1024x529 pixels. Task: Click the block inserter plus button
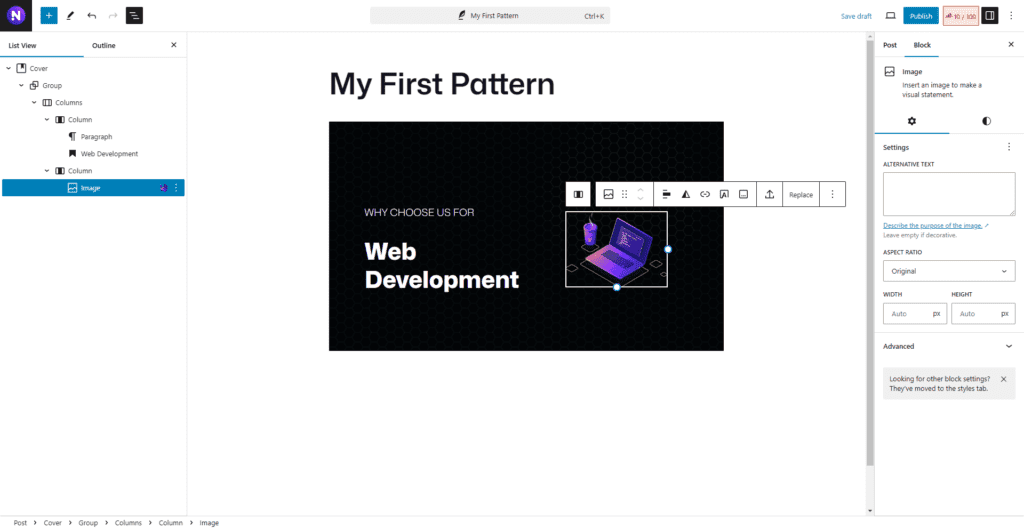click(49, 16)
